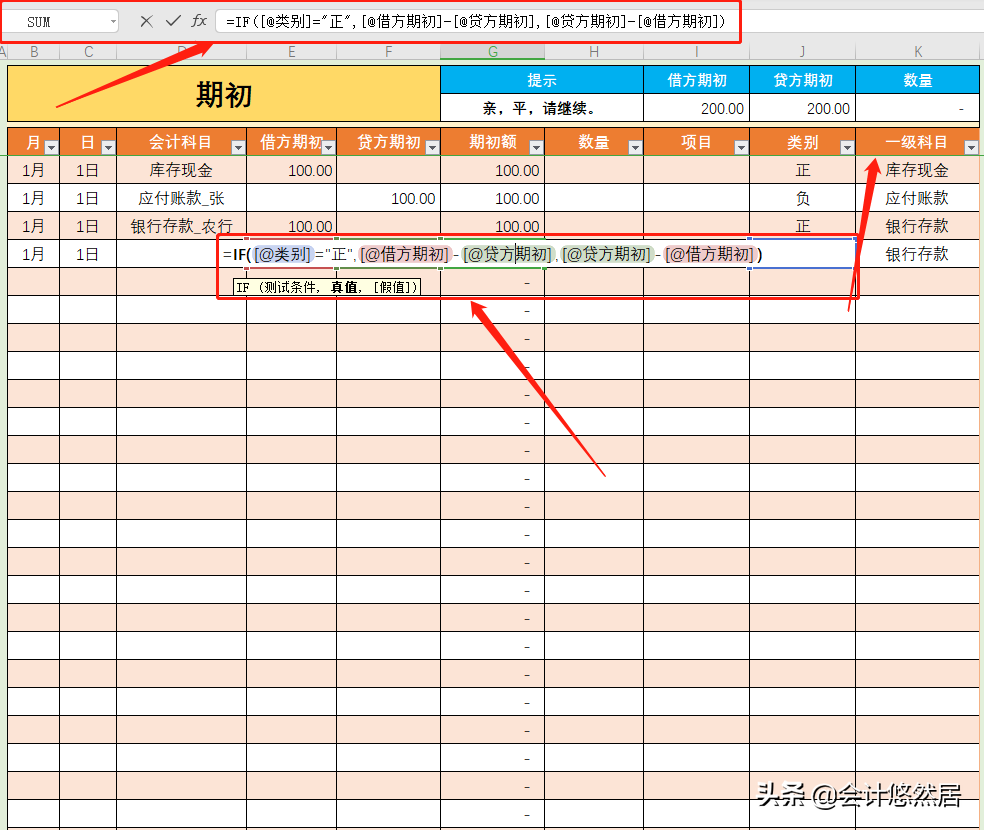Click the 正 category cell for 库存现金 row
This screenshot has width=984, height=830.
pyautogui.click(x=803, y=170)
